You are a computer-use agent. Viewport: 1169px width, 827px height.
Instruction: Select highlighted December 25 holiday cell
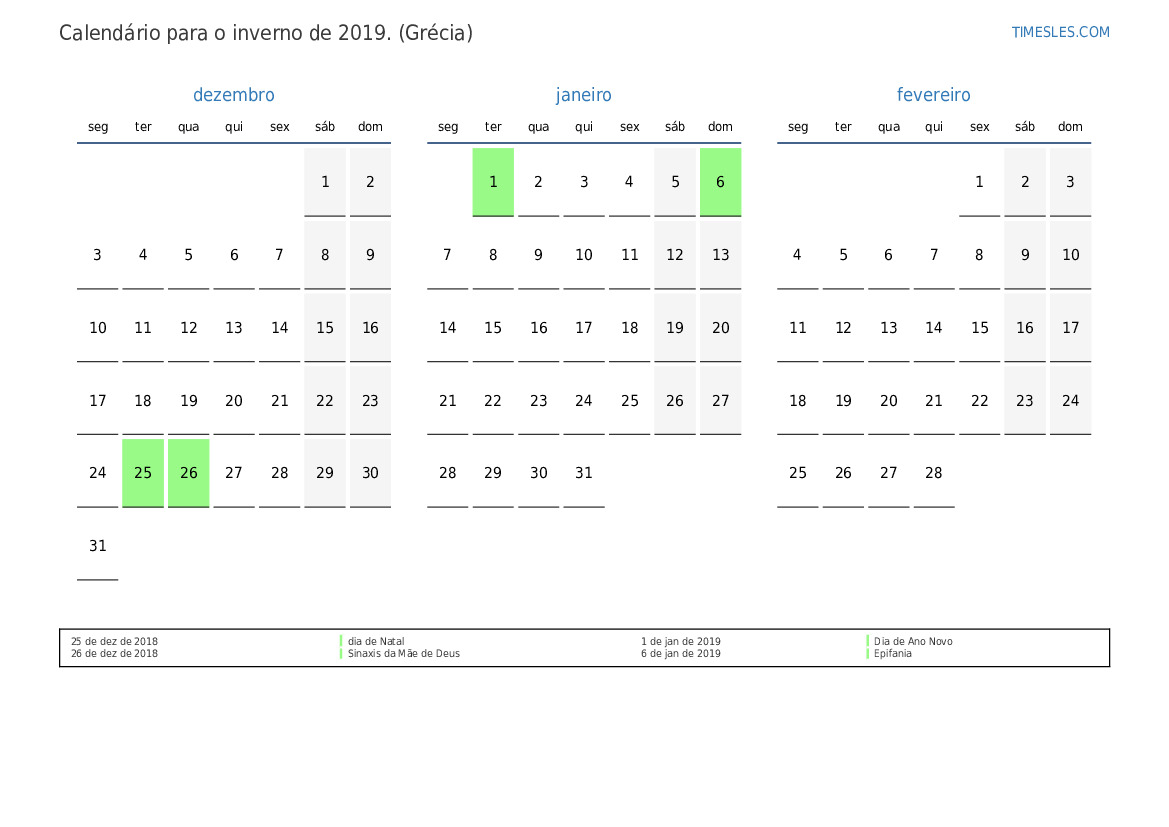point(143,473)
